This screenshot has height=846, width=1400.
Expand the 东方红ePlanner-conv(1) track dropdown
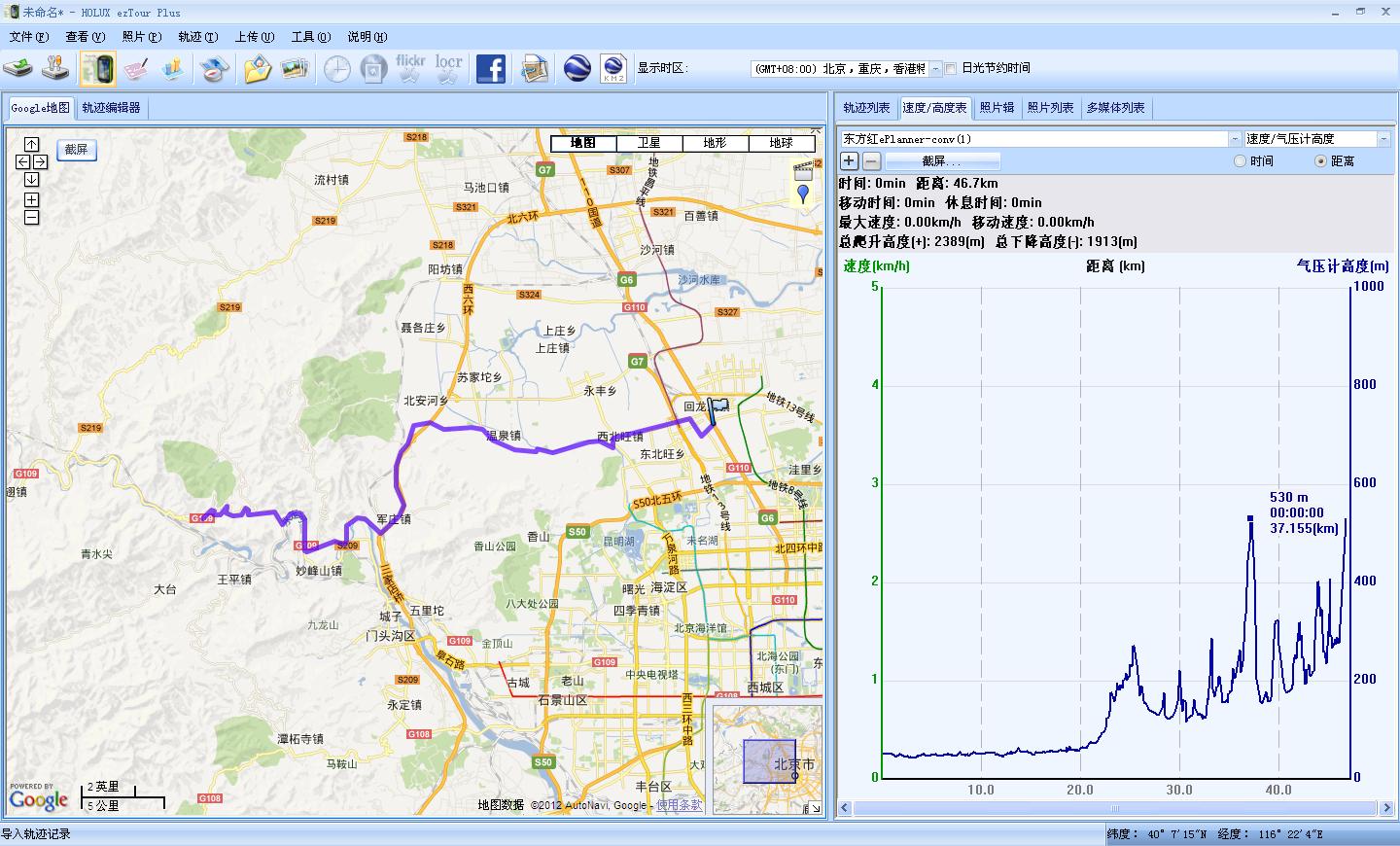click(x=1235, y=139)
